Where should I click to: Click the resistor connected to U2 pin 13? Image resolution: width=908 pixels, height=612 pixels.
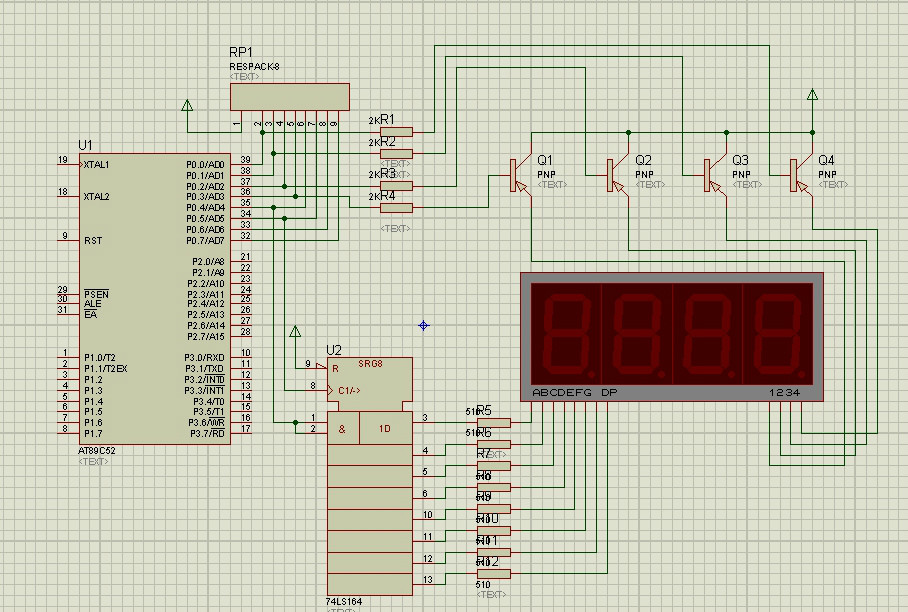[x=494, y=574]
